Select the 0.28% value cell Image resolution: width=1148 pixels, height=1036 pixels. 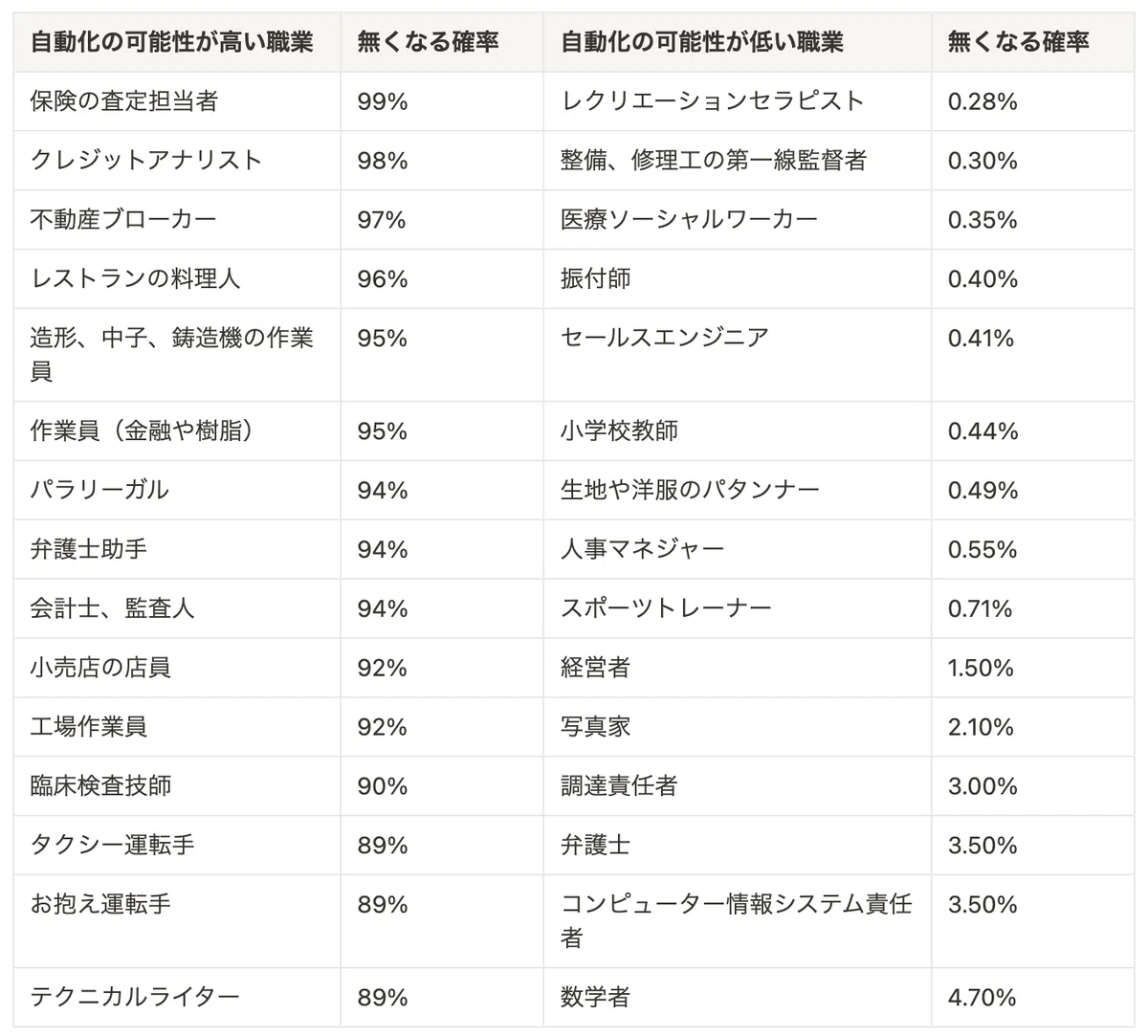point(1033,101)
